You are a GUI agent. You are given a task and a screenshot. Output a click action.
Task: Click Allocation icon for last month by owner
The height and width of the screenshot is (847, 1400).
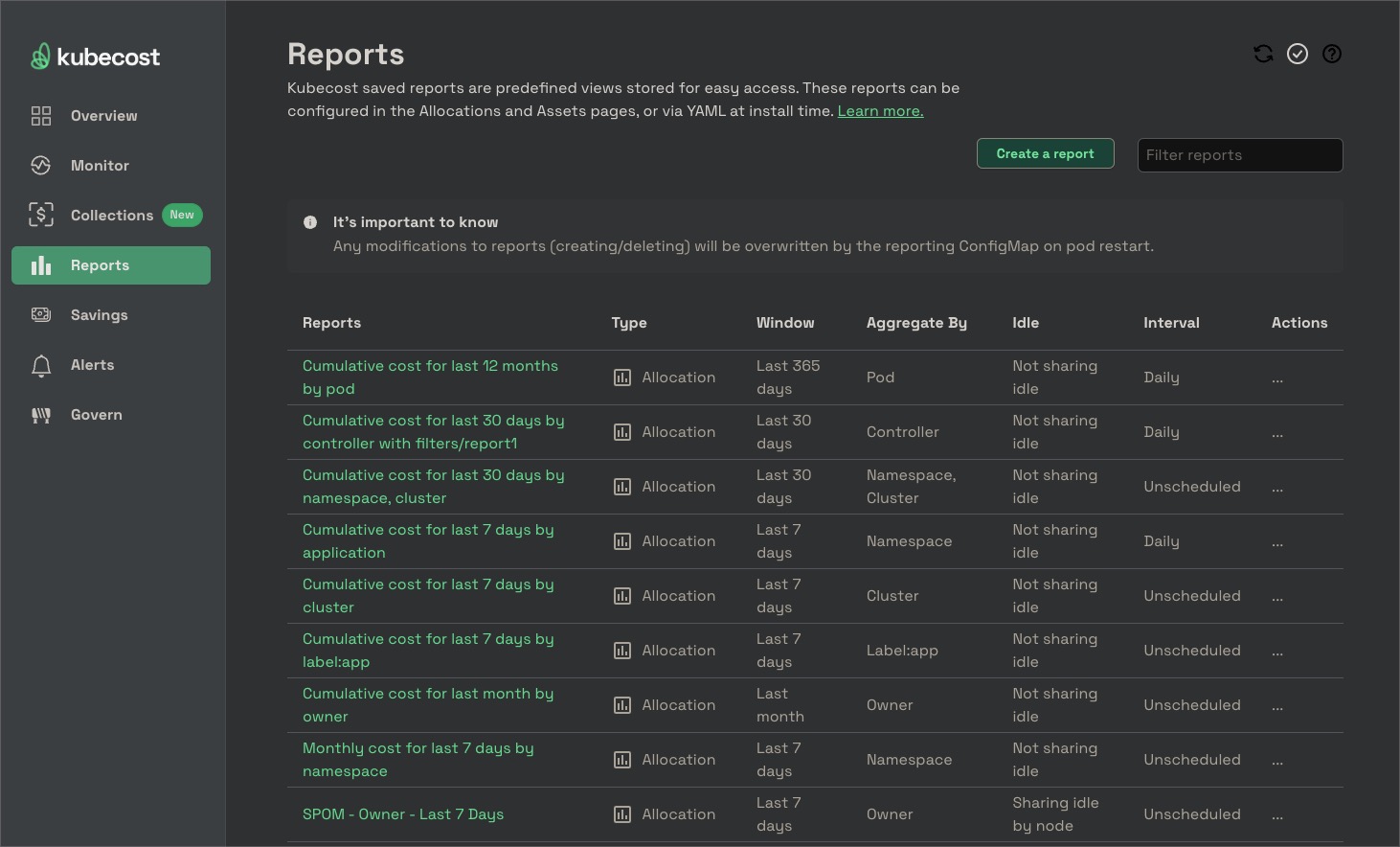(x=622, y=705)
